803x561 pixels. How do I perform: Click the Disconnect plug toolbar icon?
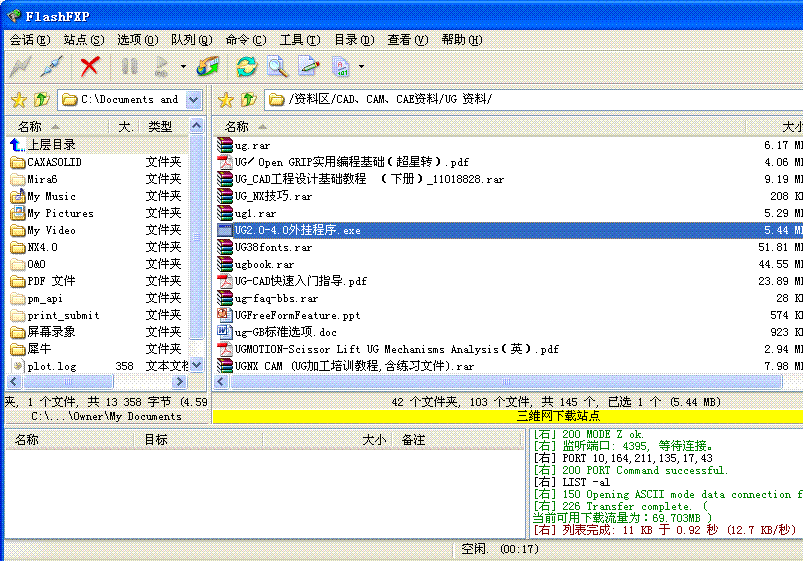pyautogui.click(x=52, y=67)
